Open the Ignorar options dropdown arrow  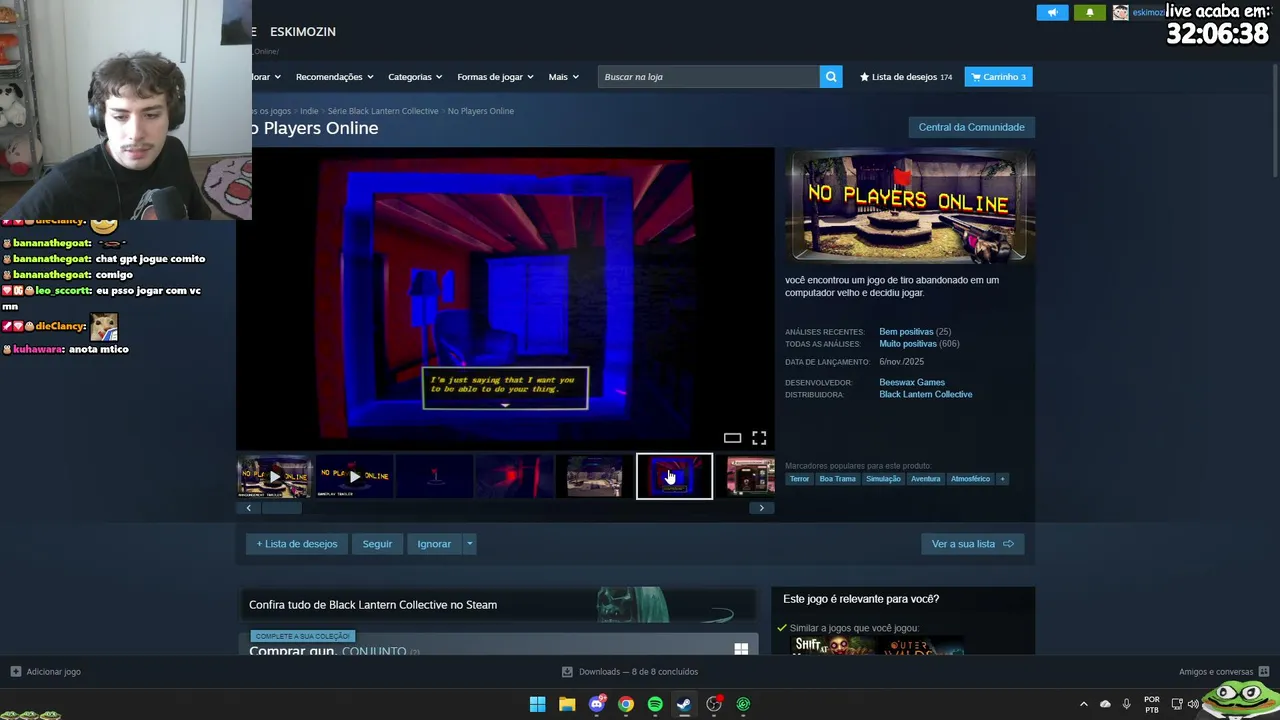click(x=469, y=544)
